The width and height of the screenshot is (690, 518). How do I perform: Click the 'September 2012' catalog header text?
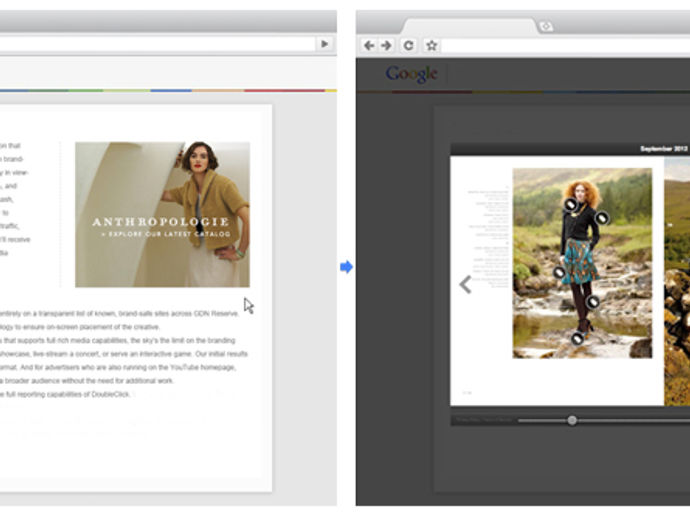pyautogui.click(x=664, y=149)
